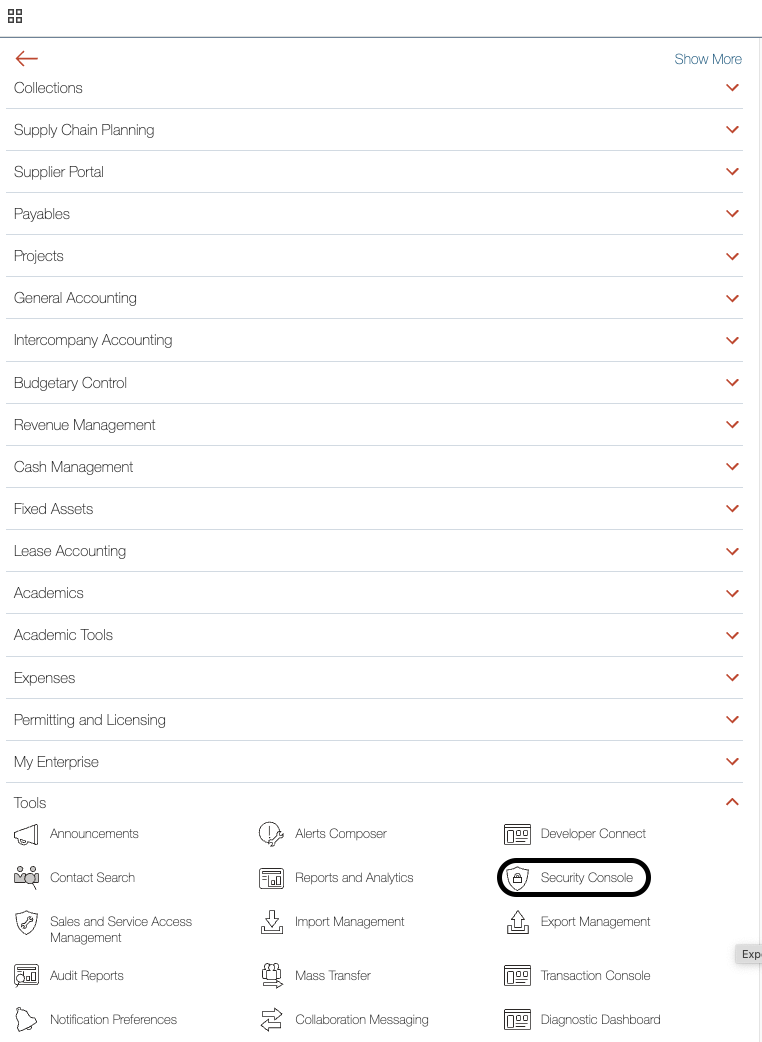Viewport: 762px width, 1042px height.
Task: Open the Reports and Analytics link
Action: (354, 878)
